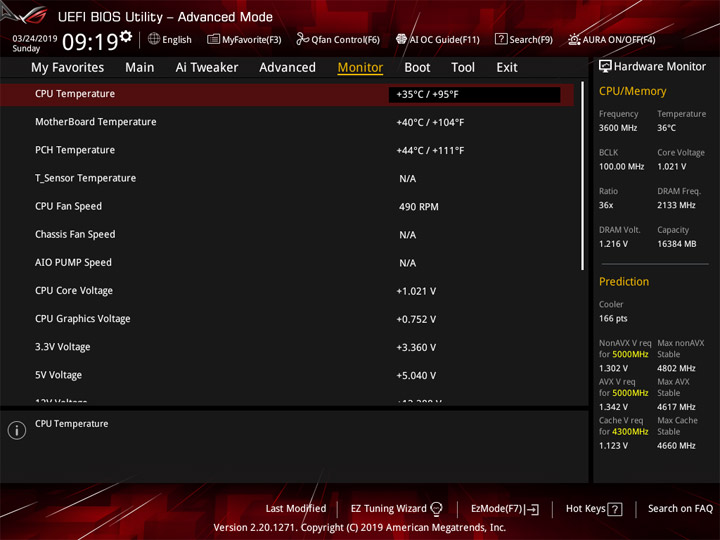Click the Hot Keys question-mark box icon
This screenshot has width=720, height=540.
coord(615,509)
